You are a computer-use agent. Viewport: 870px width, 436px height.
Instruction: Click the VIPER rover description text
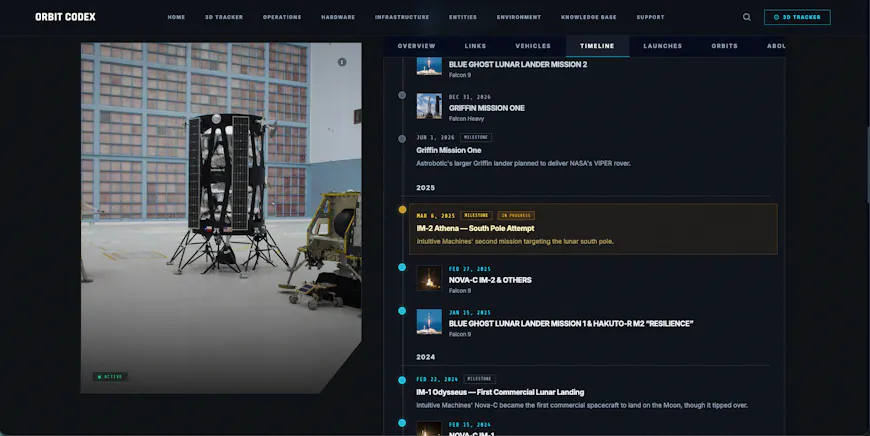(x=523, y=164)
